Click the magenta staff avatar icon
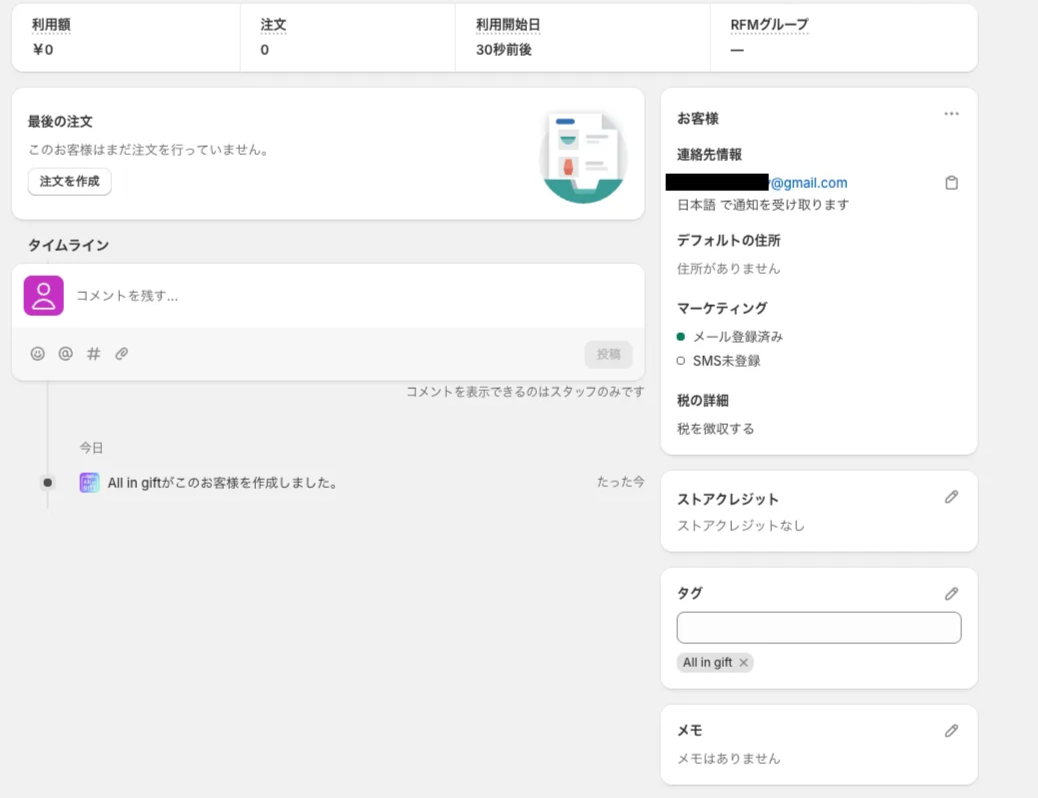The image size is (1038, 798). coord(44,295)
